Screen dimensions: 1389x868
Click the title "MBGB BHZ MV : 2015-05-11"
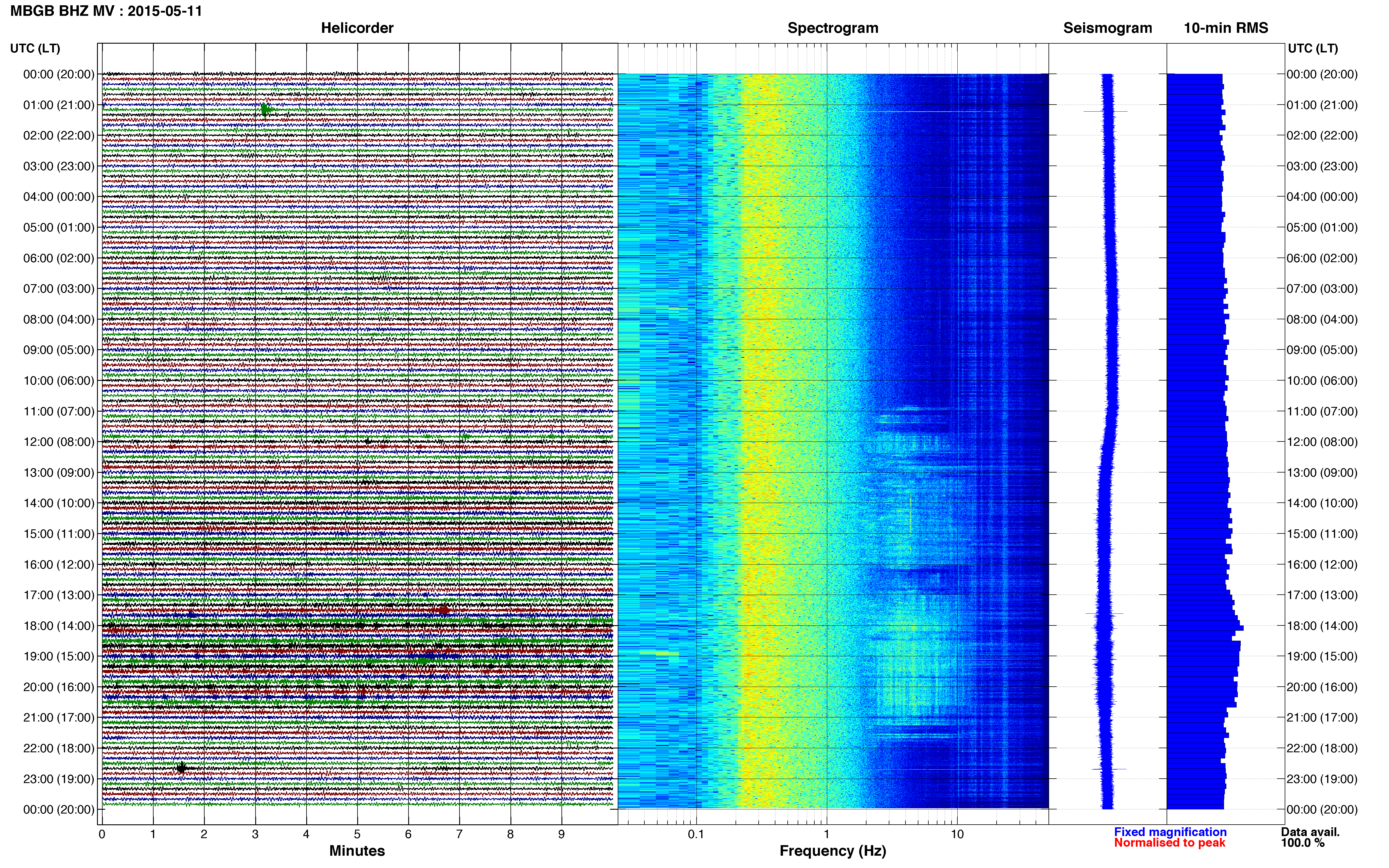106,11
